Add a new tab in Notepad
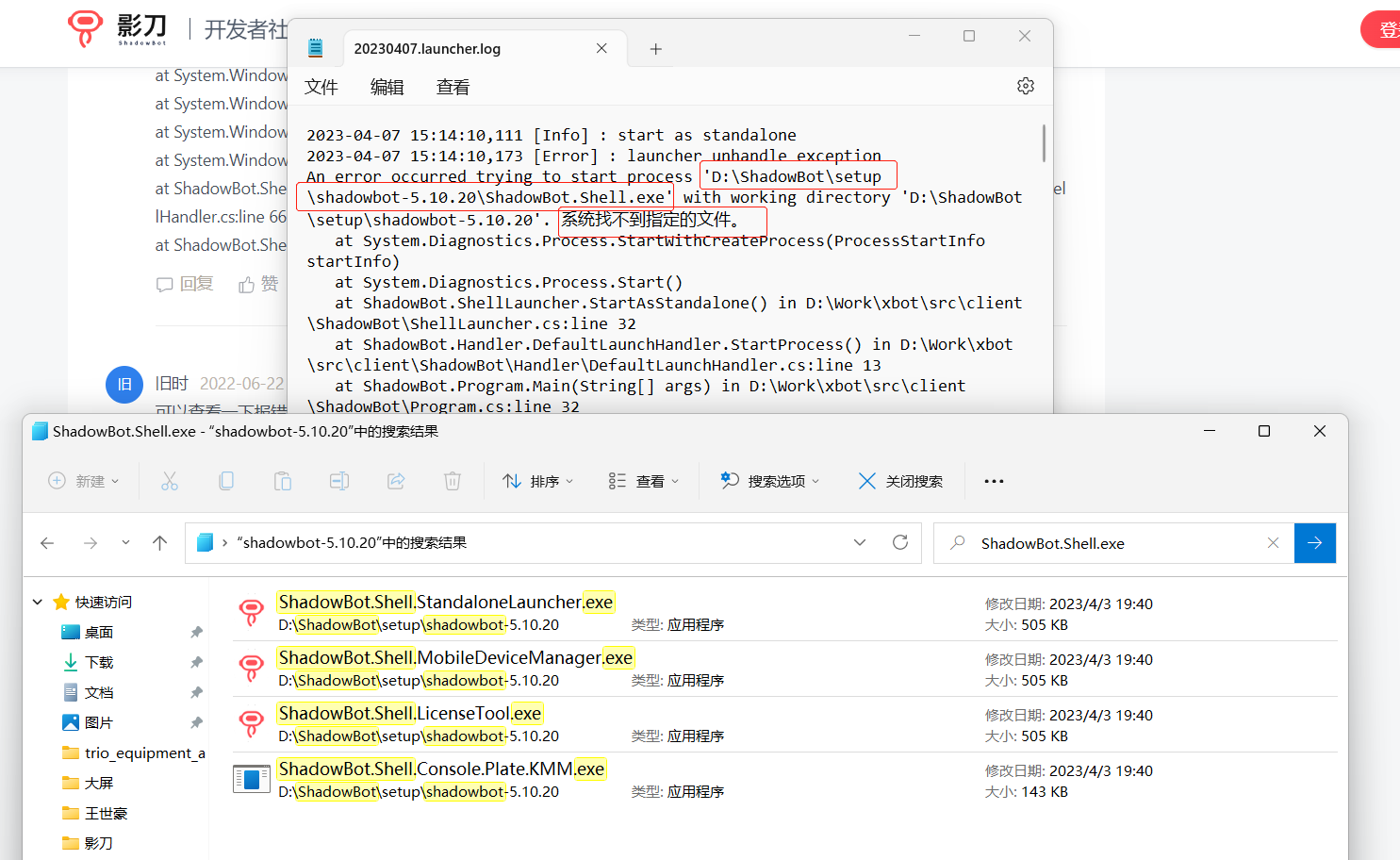The height and width of the screenshot is (860, 1400). point(656,49)
